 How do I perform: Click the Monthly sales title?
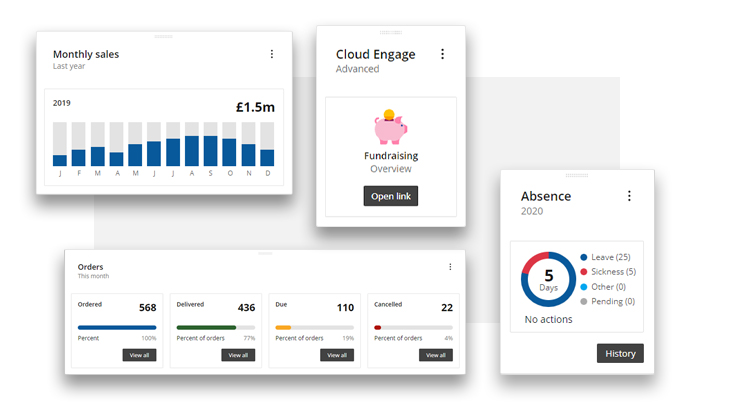tap(86, 54)
